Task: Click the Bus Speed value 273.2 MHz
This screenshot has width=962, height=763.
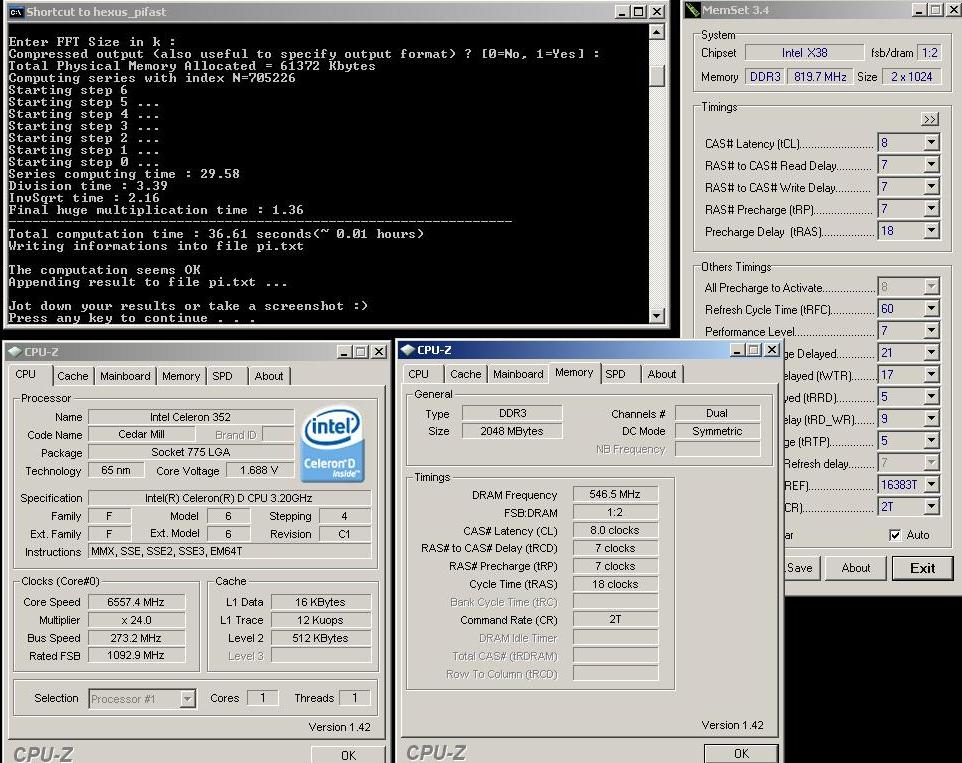Action: point(136,638)
